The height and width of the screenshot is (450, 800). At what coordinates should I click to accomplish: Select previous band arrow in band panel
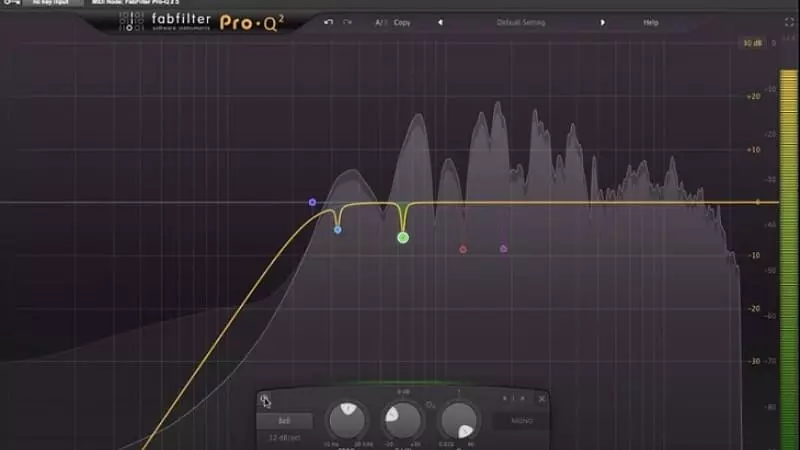pos(505,398)
